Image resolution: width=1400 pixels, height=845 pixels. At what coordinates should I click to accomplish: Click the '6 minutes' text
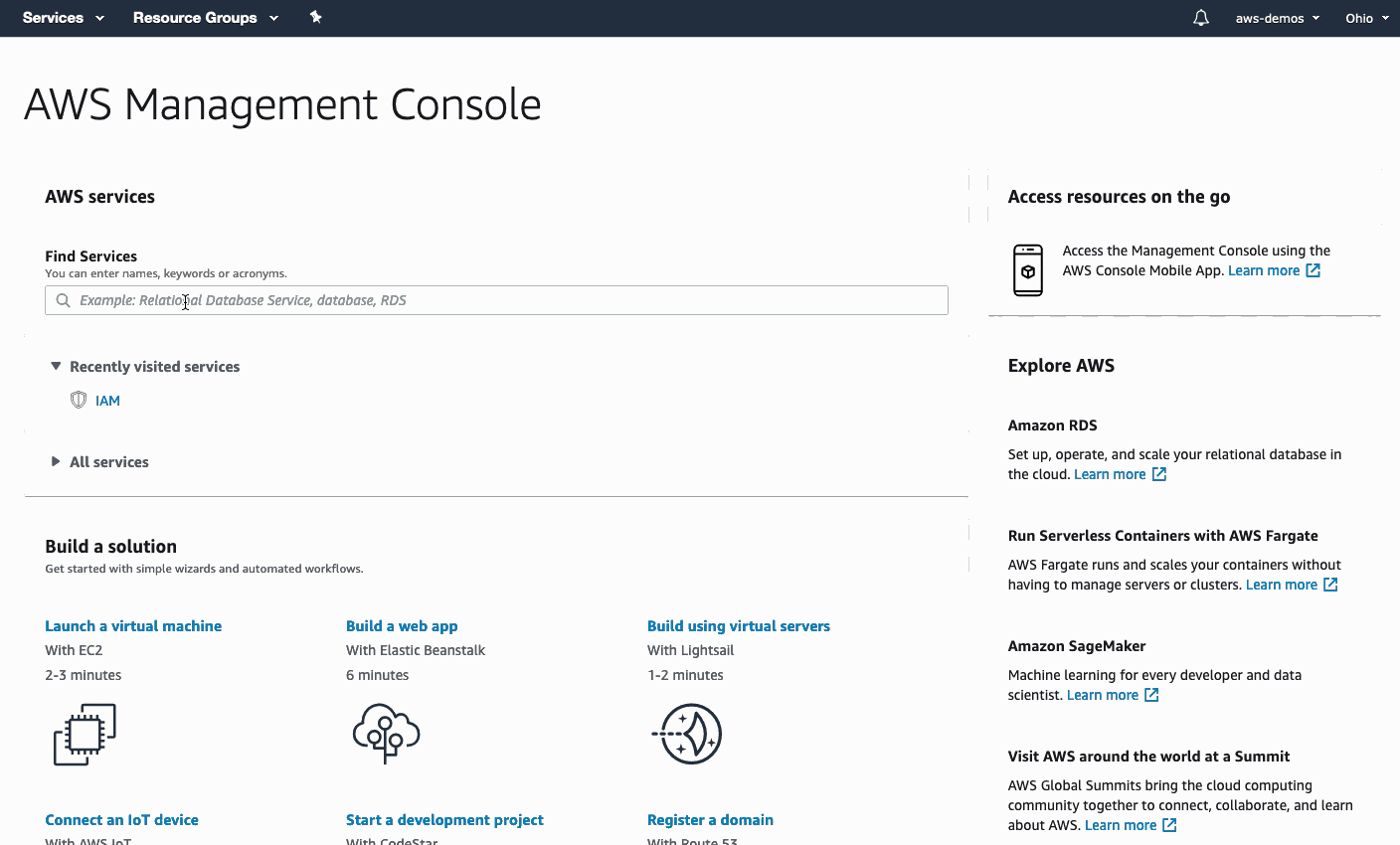pyautogui.click(x=377, y=675)
